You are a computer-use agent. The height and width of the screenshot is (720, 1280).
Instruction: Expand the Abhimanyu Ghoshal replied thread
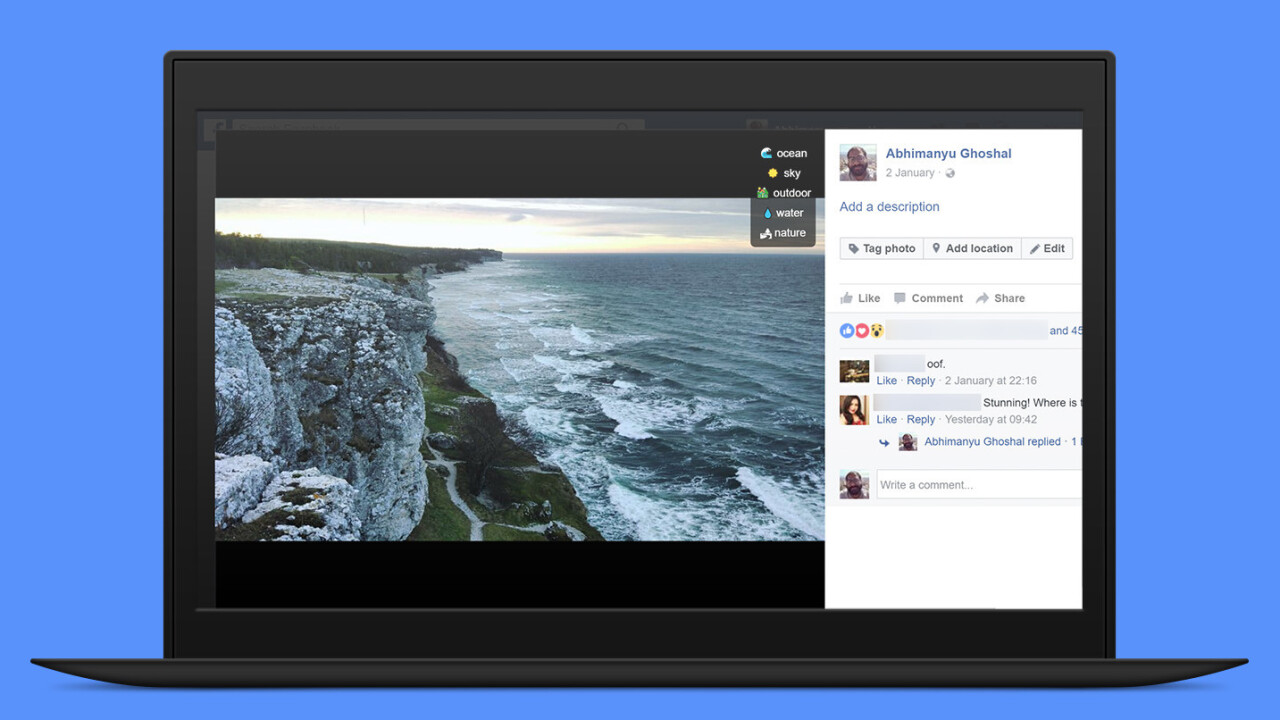click(x=992, y=442)
